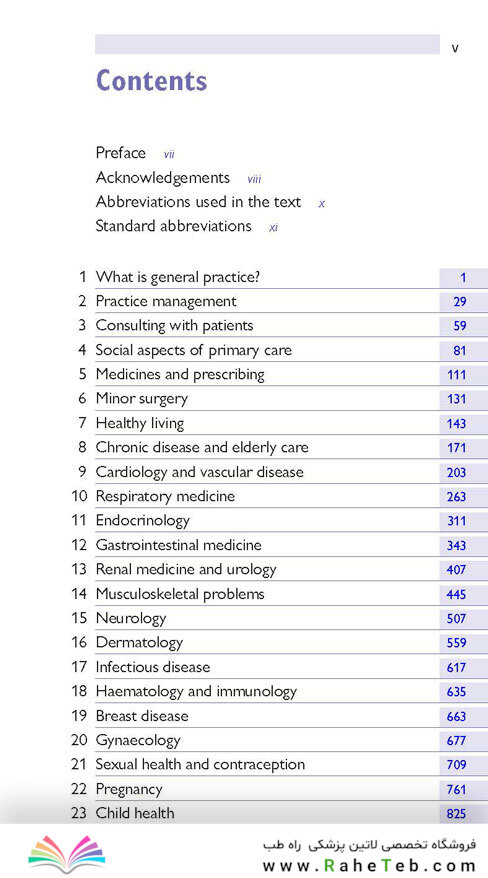Select page number 343 for Gastrointestinal medicine

457,545
